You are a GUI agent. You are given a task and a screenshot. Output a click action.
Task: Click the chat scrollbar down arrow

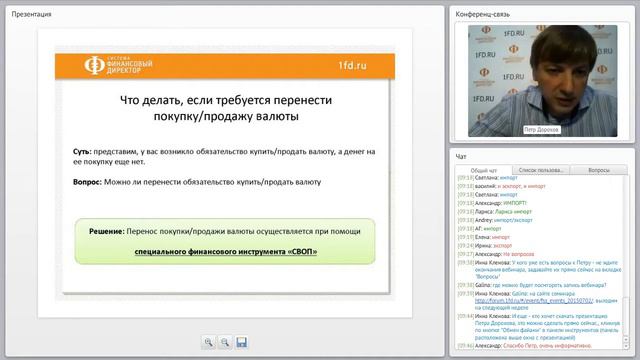click(626, 346)
